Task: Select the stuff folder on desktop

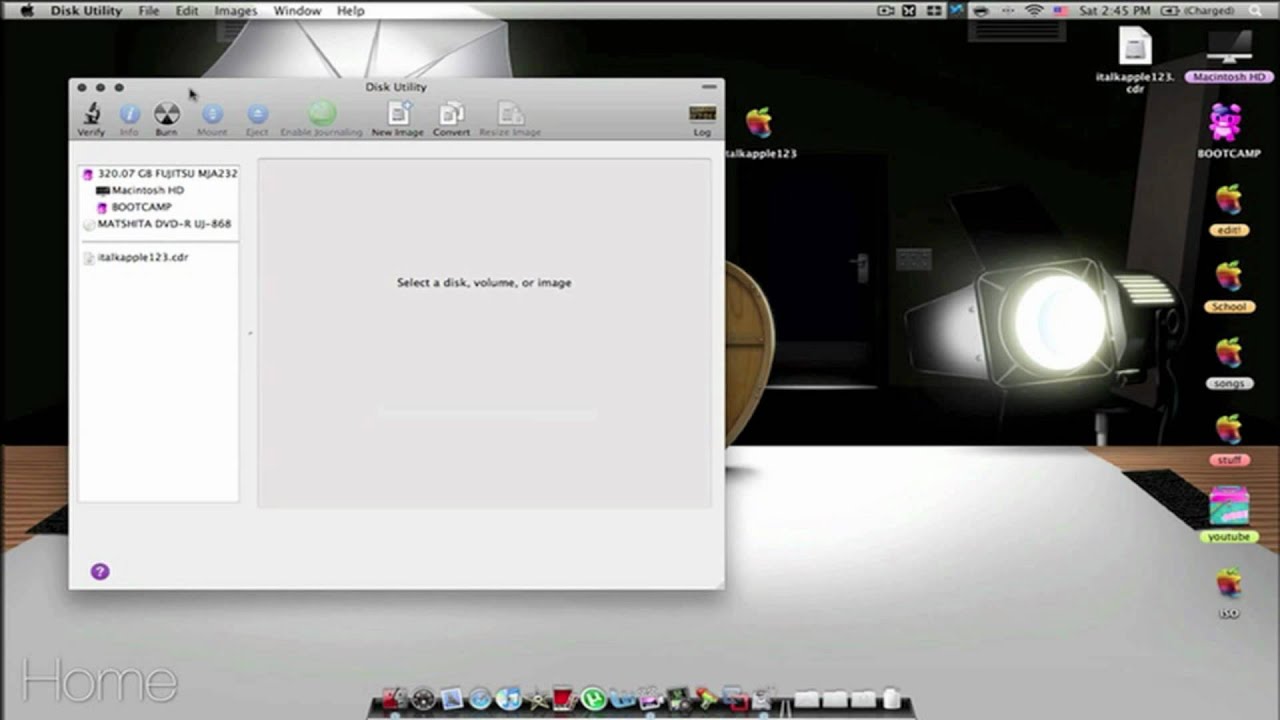Action: (1229, 440)
